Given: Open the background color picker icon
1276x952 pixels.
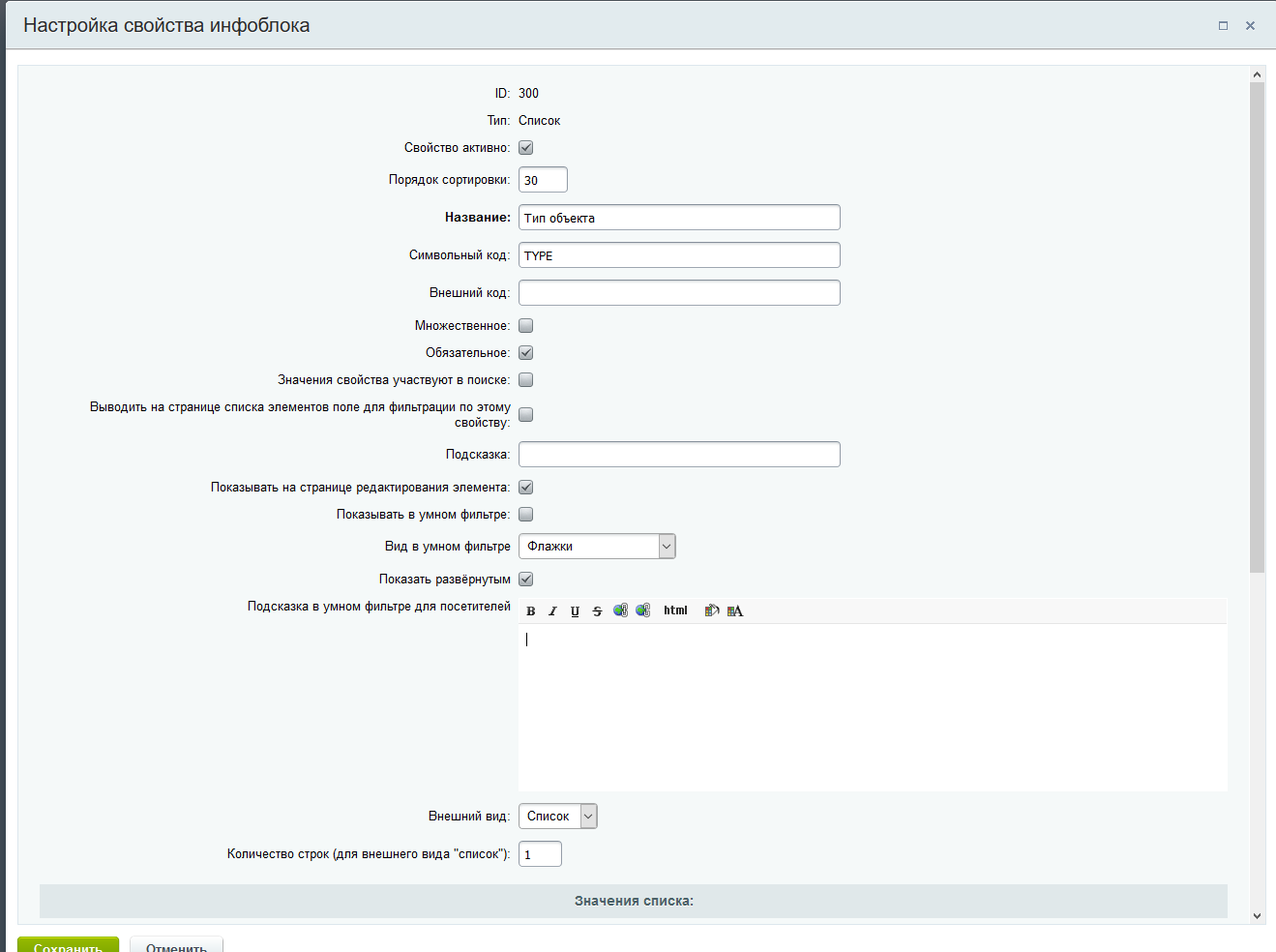Looking at the screenshot, I should click(x=712, y=610).
